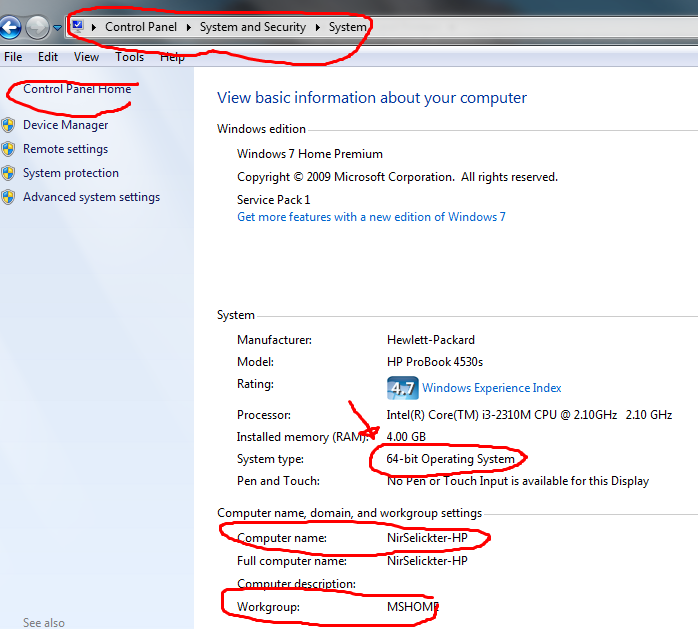Click No Pen or Touch Input text

point(518,481)
